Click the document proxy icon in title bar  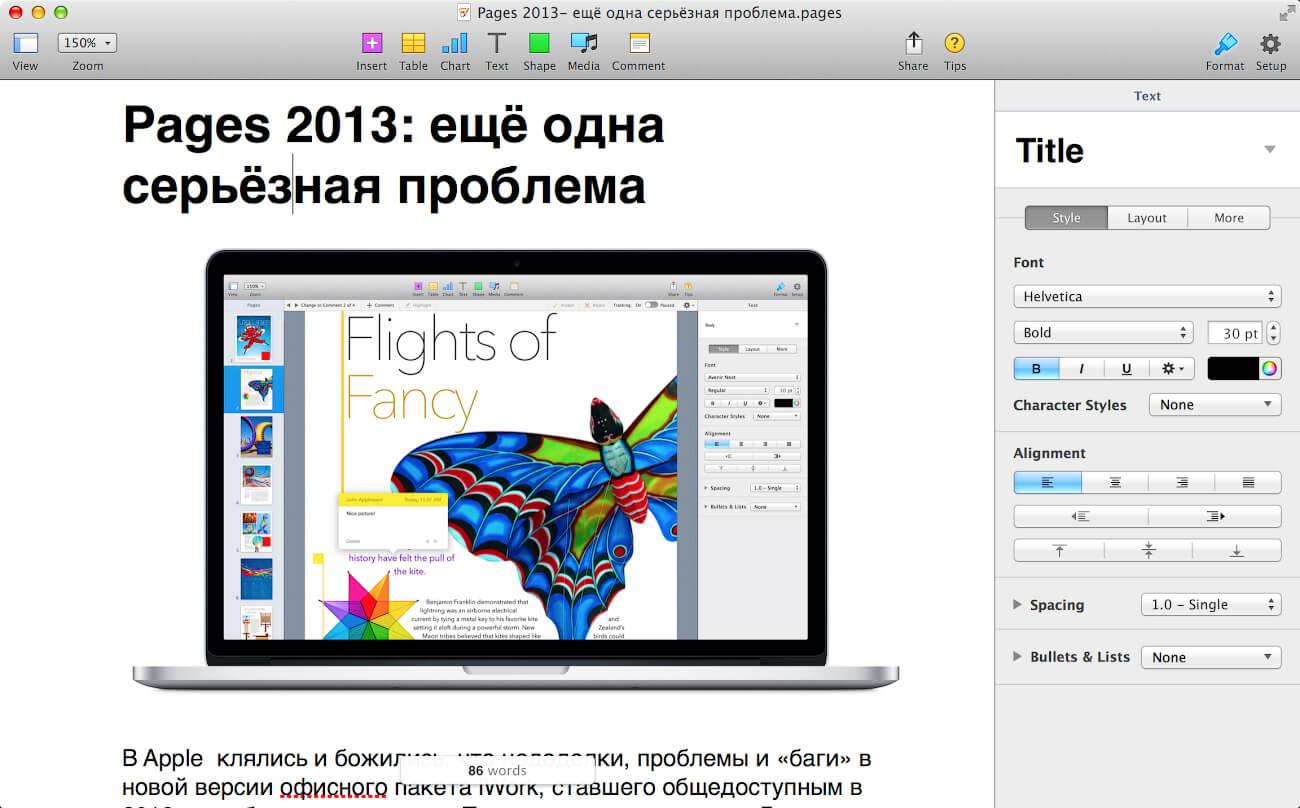[x=465, y=13]
